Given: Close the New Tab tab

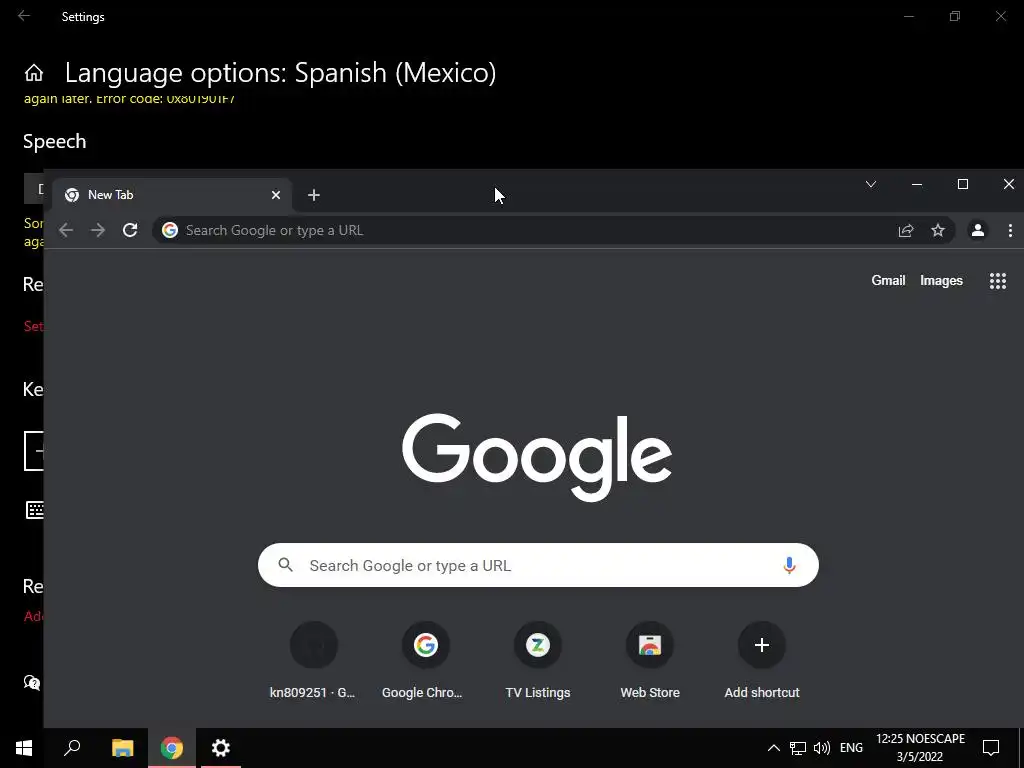Looking at the screenshot, I should [x=276, y=195].
